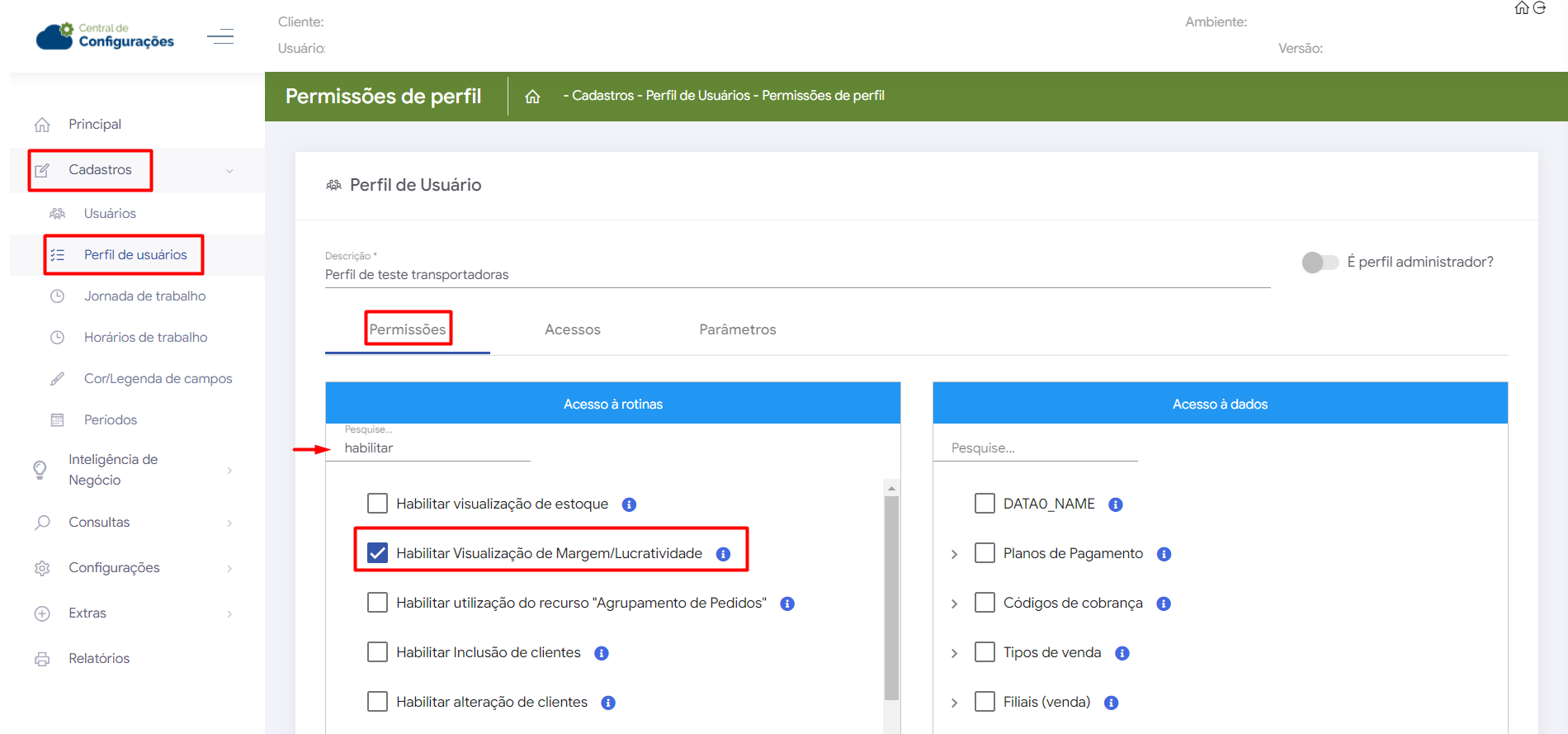Go to Jornada de trabalho in sidebar

(x=144, y=296)
